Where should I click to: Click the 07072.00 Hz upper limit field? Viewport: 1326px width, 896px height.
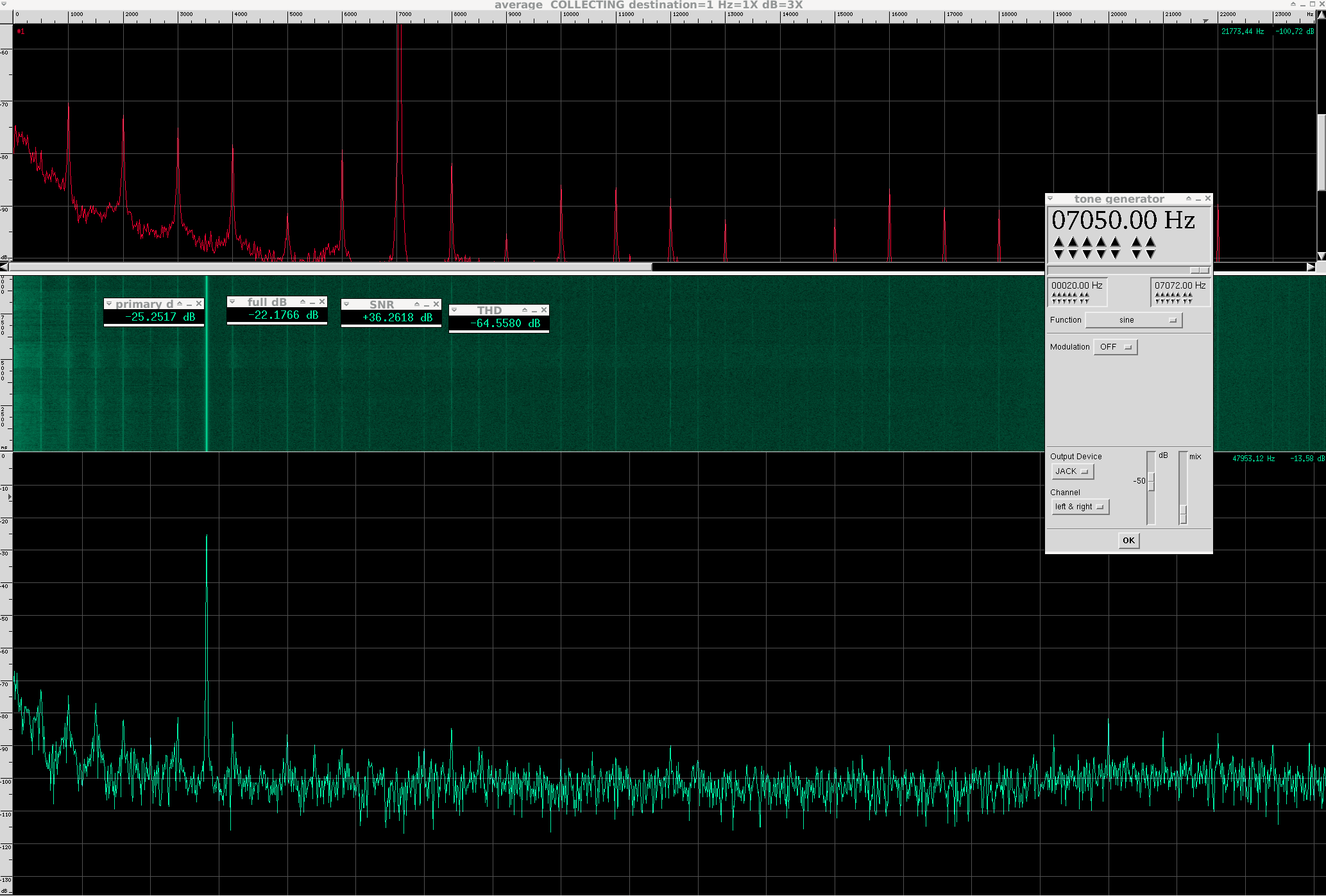[x=1180, y=286]
